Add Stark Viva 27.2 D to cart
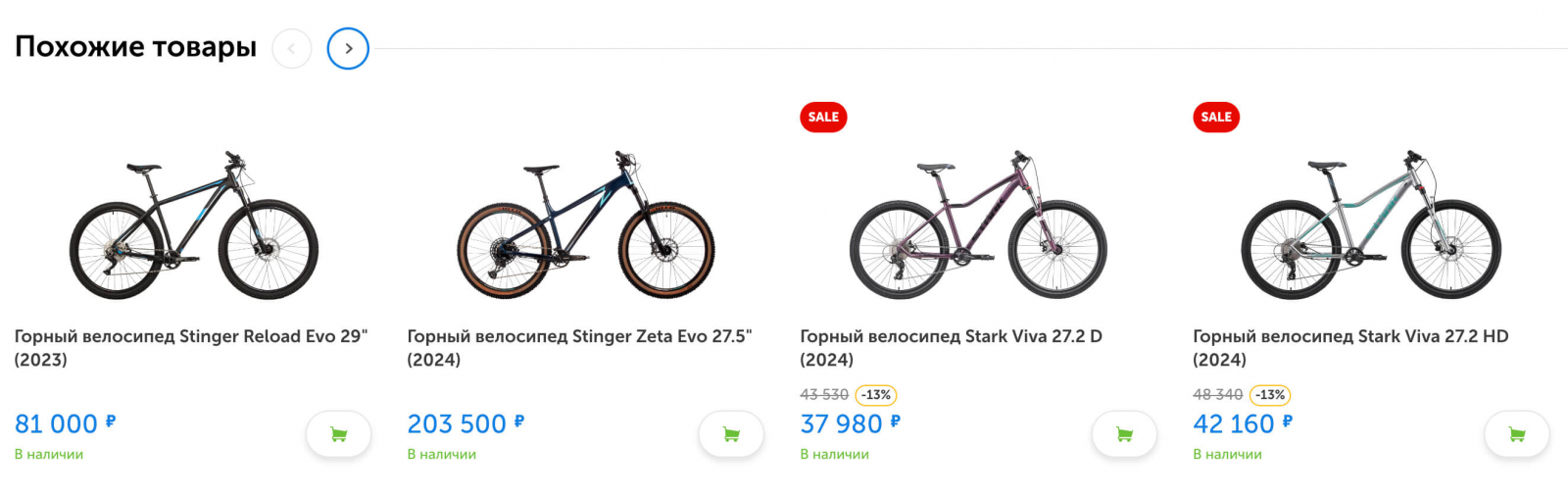This screenshot has width=1568, height=495. (x=1124, y=434)
